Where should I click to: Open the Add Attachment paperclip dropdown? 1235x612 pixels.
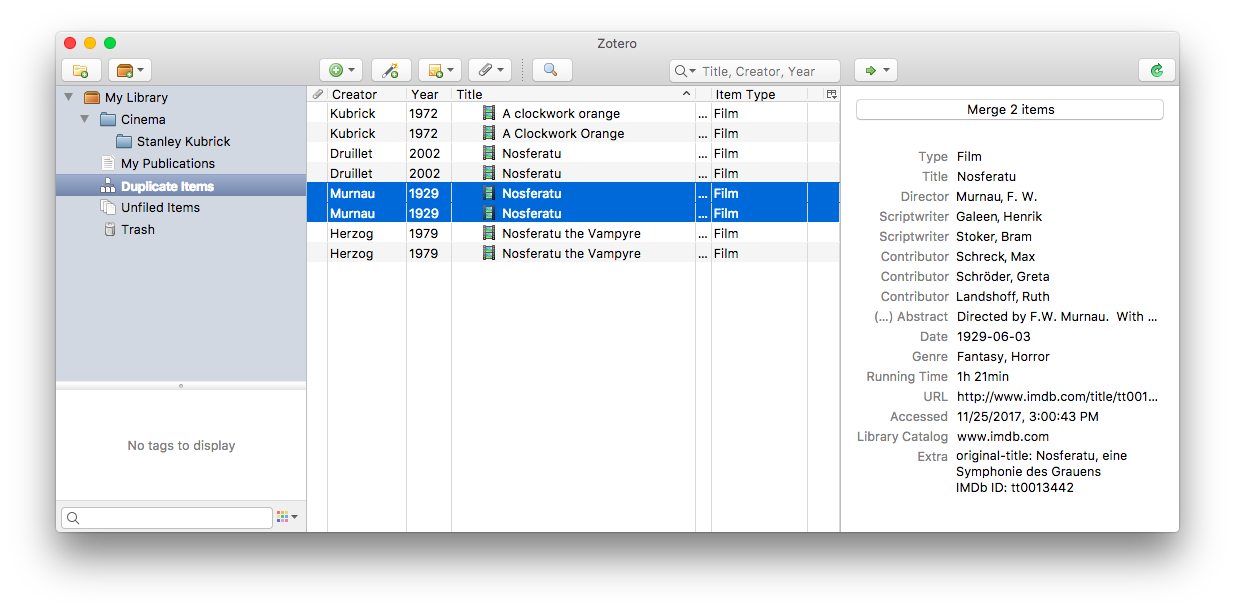490,70
